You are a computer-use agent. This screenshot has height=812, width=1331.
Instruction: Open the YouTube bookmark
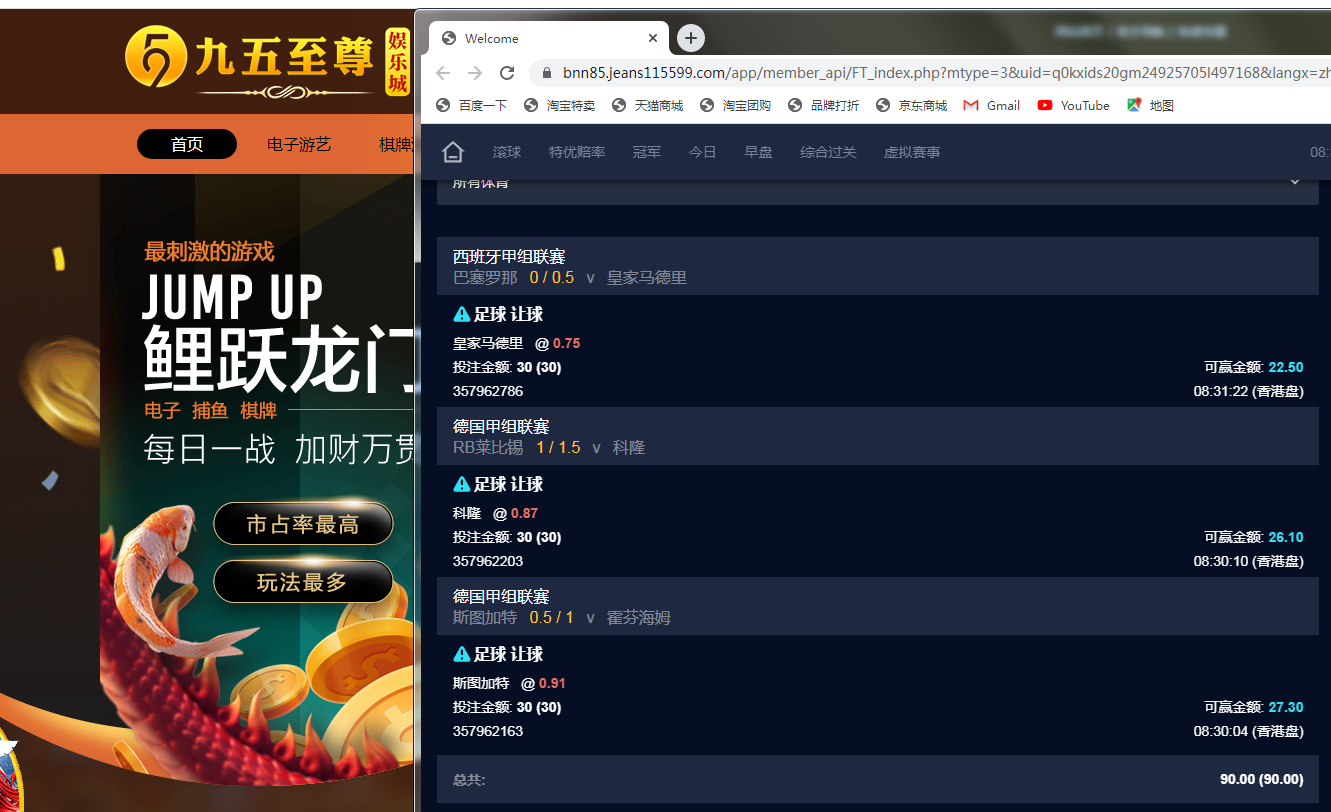click(1074, 105)
